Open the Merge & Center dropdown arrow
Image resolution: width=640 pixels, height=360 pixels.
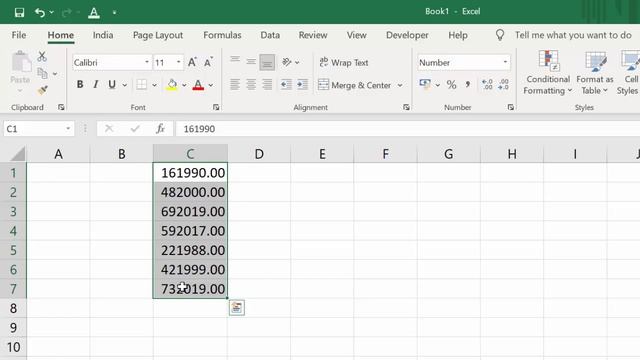[400, 85]
